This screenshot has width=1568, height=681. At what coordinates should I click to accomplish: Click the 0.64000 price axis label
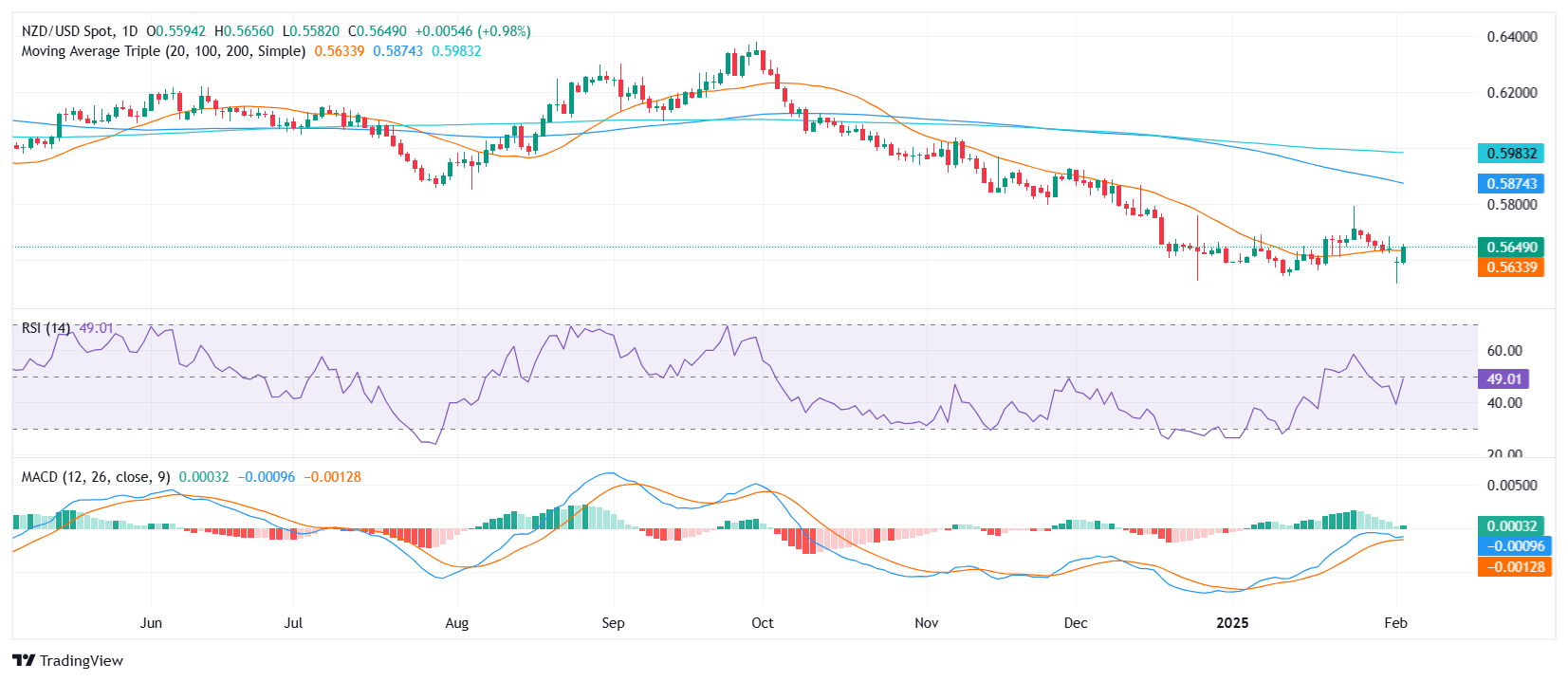pyautogui.click(x=1512, y=37)
